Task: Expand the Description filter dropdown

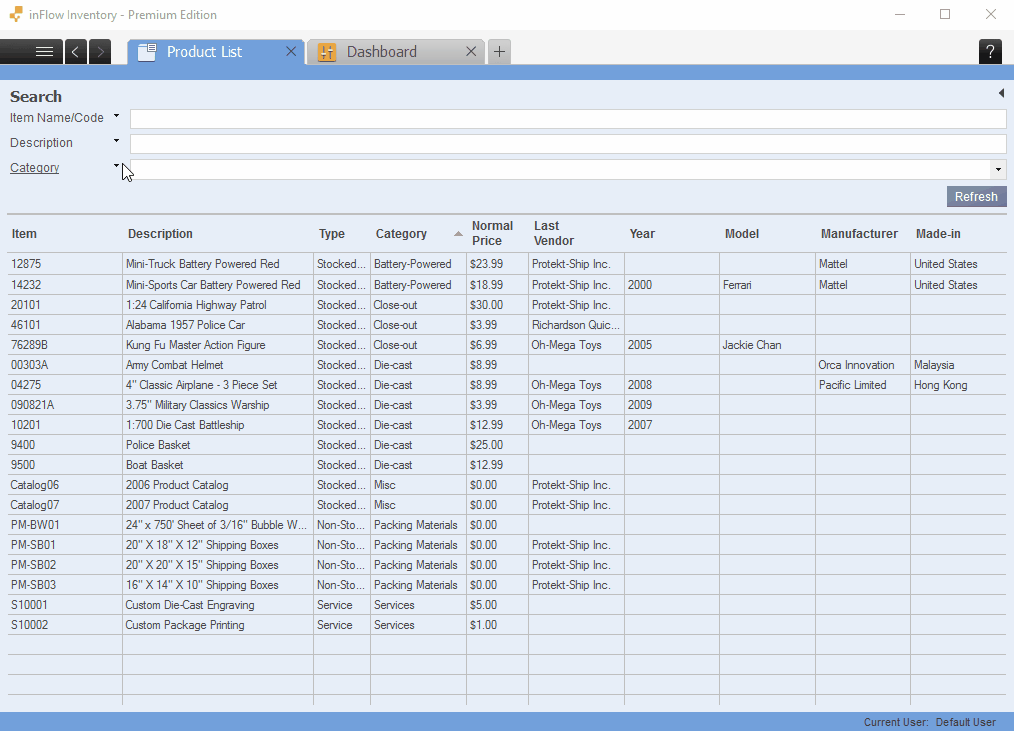Action: pyautogui.click(x=116, y=142)
